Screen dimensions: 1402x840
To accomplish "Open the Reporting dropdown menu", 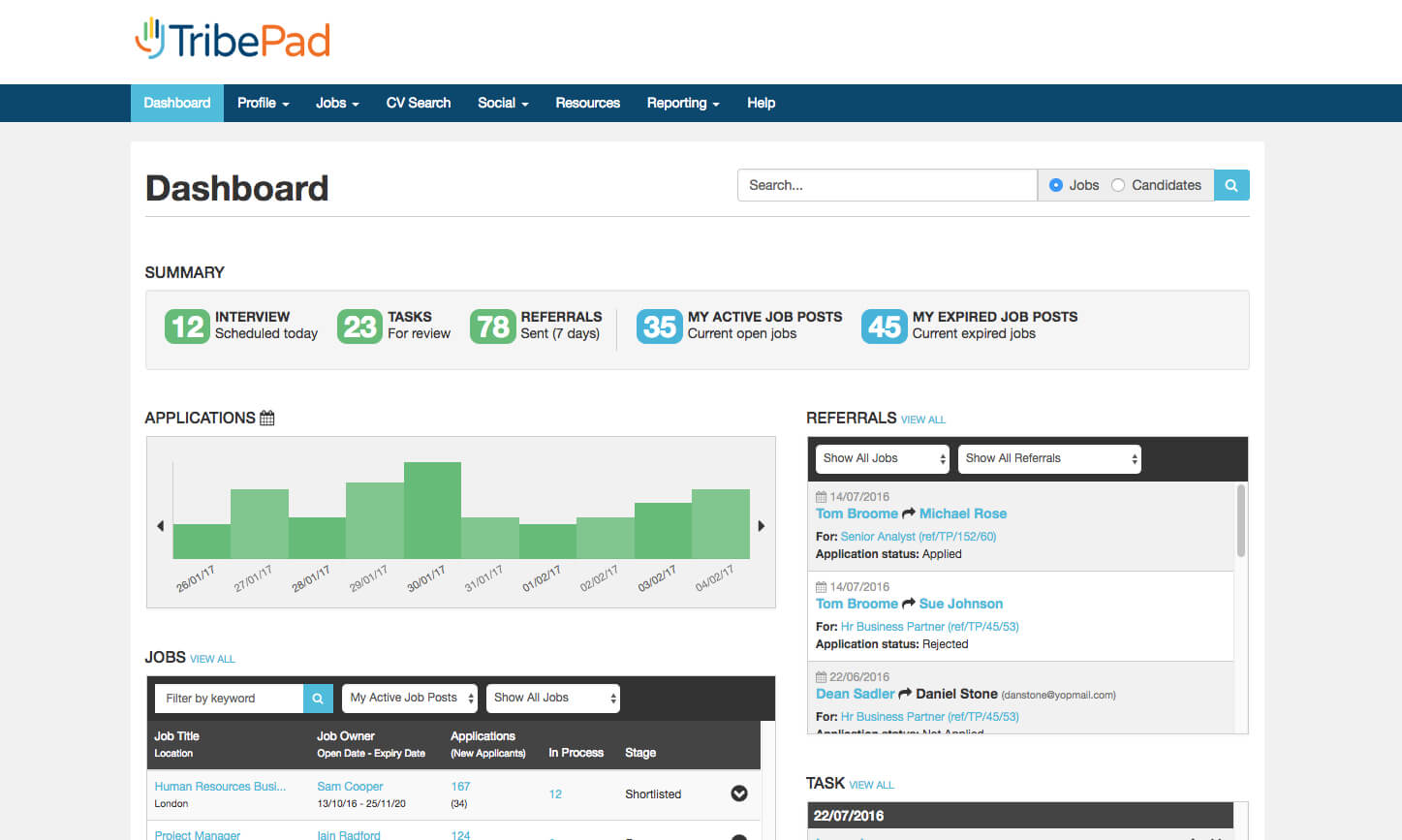I will pos(683,103).
